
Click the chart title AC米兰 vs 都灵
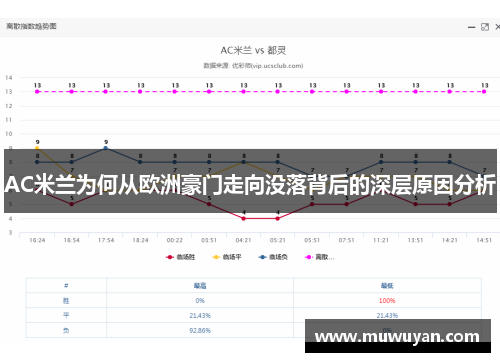253,50
